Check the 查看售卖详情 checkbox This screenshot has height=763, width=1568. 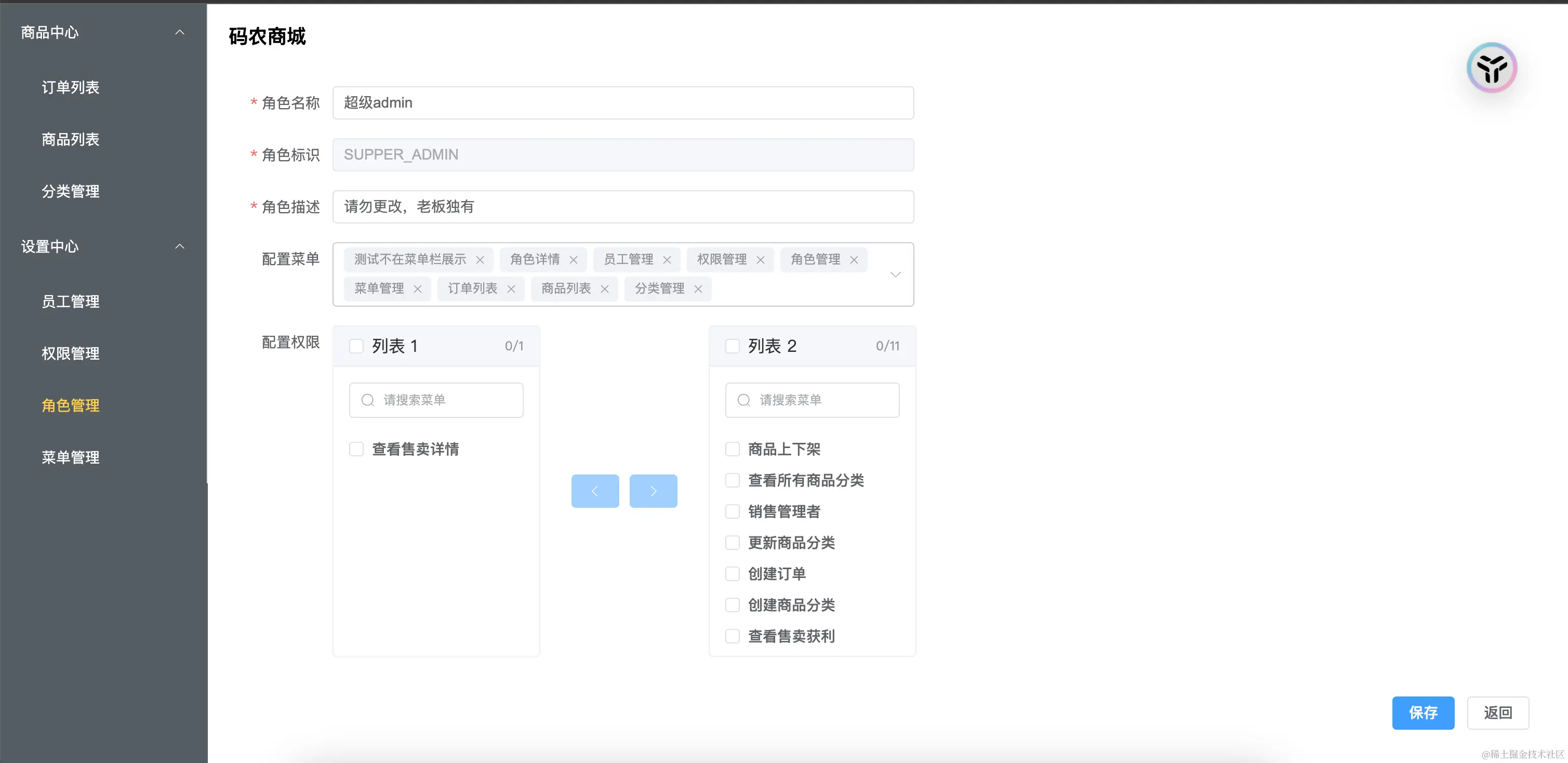(x=357, y=450)
